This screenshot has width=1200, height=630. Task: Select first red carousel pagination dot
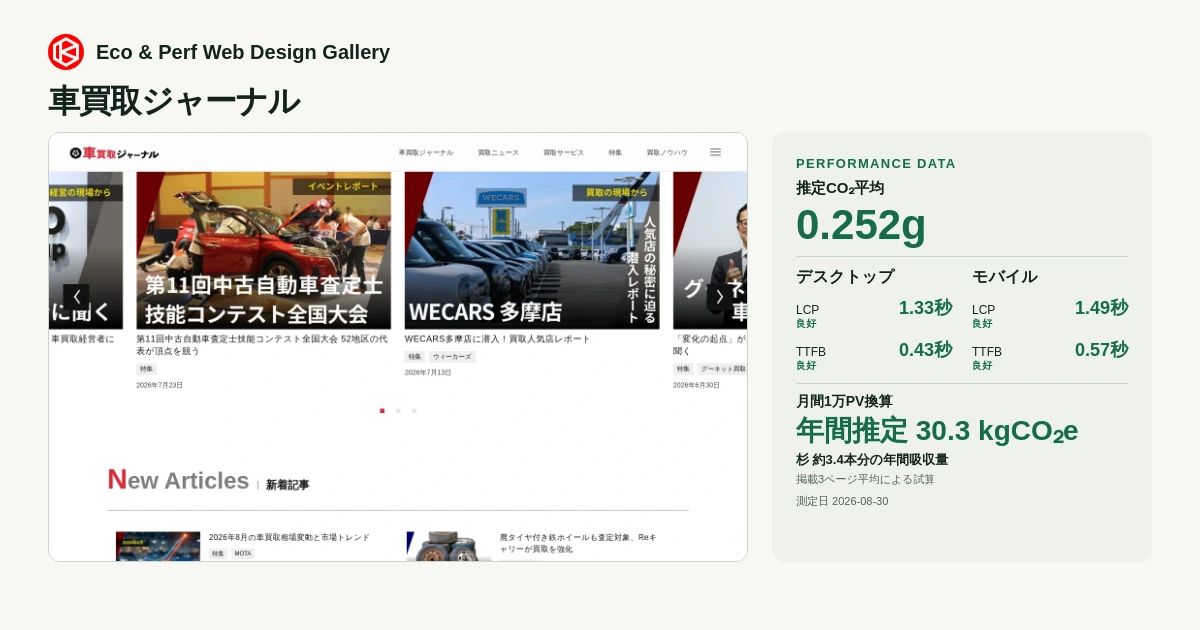[382, 411]
